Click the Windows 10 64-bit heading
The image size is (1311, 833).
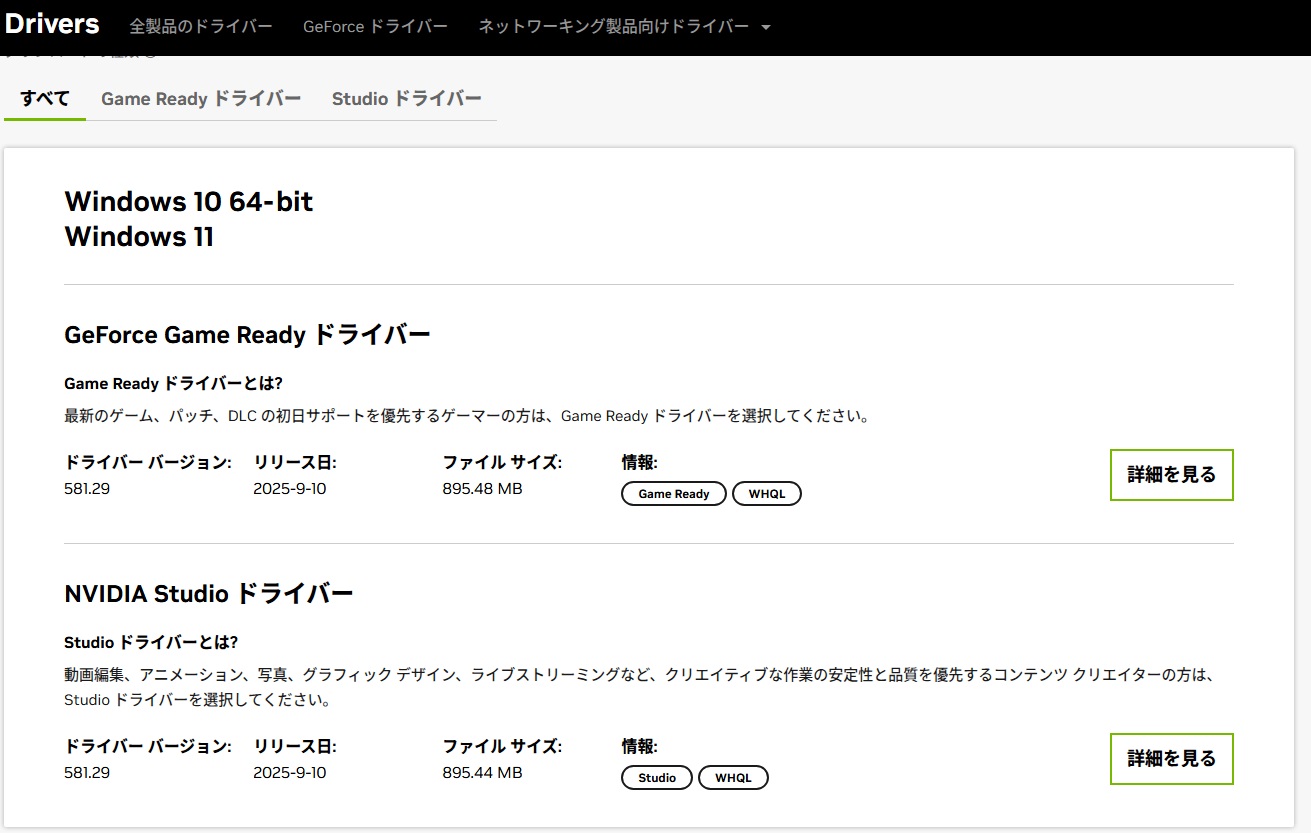[x=188, y=201]
